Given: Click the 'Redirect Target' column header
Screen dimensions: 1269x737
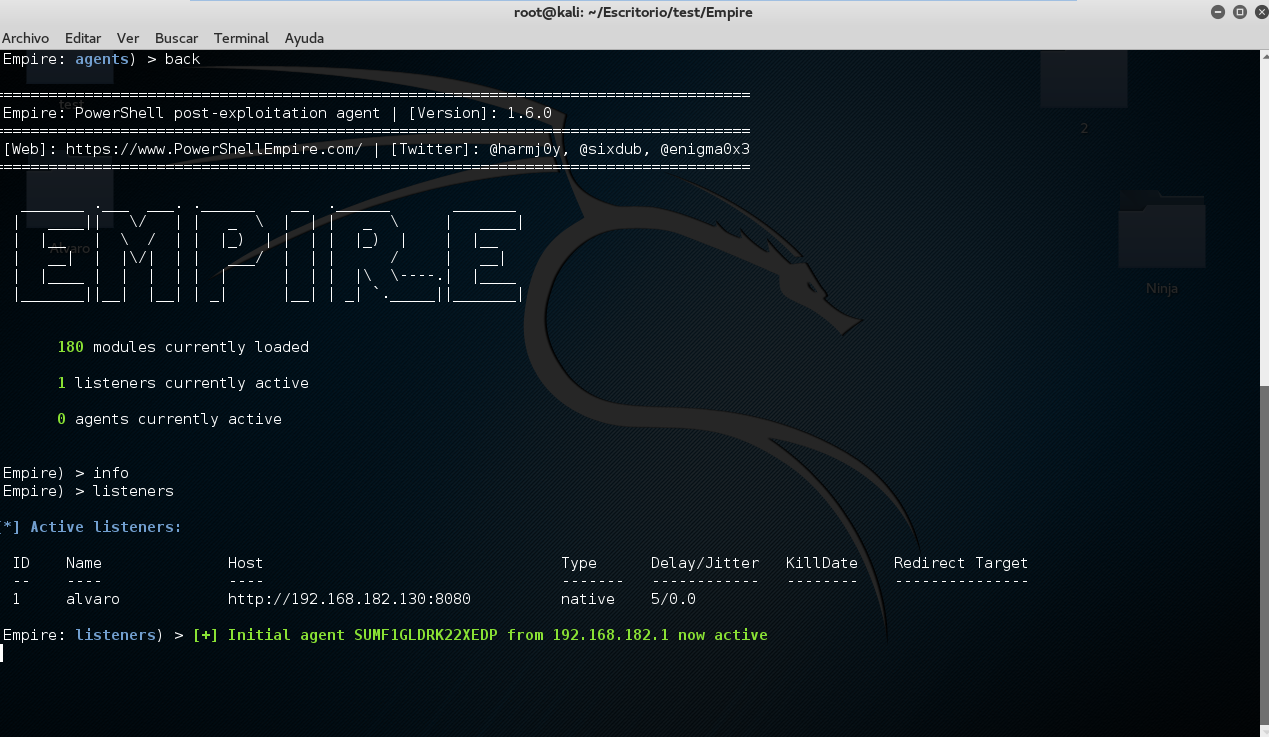Looking at the screenshot, I should (x=961, y=563).
